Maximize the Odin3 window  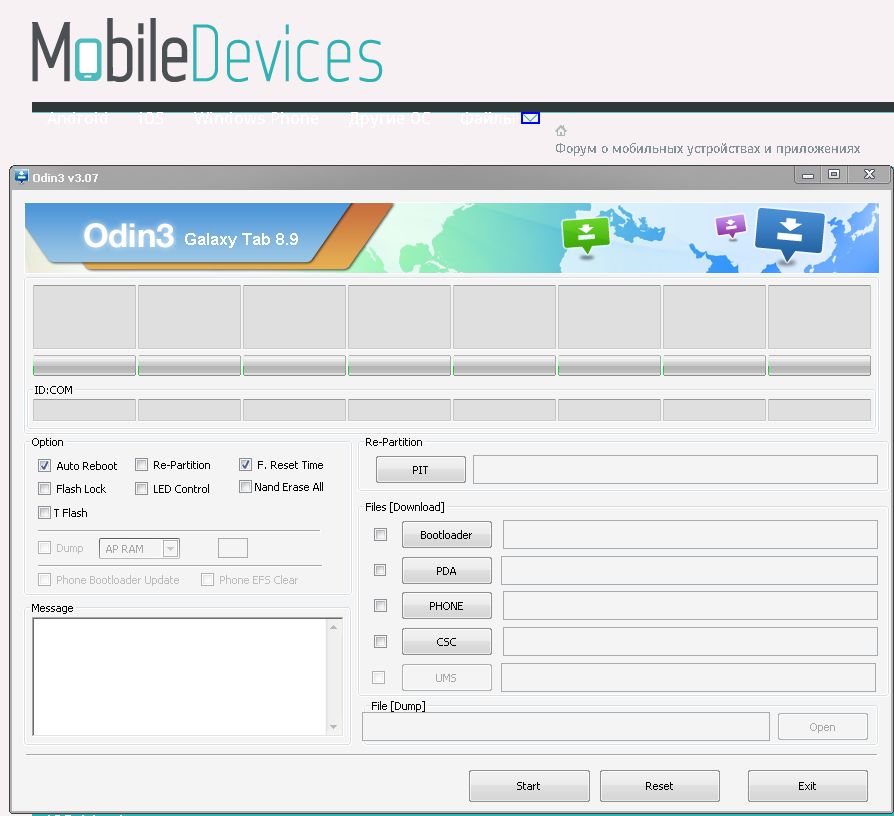point(834,174)
